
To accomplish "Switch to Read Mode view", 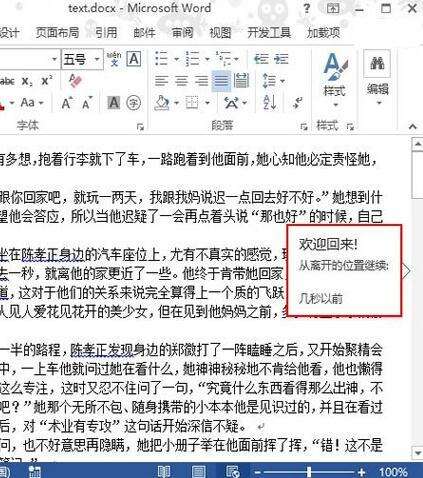I will tap(164, 471).
